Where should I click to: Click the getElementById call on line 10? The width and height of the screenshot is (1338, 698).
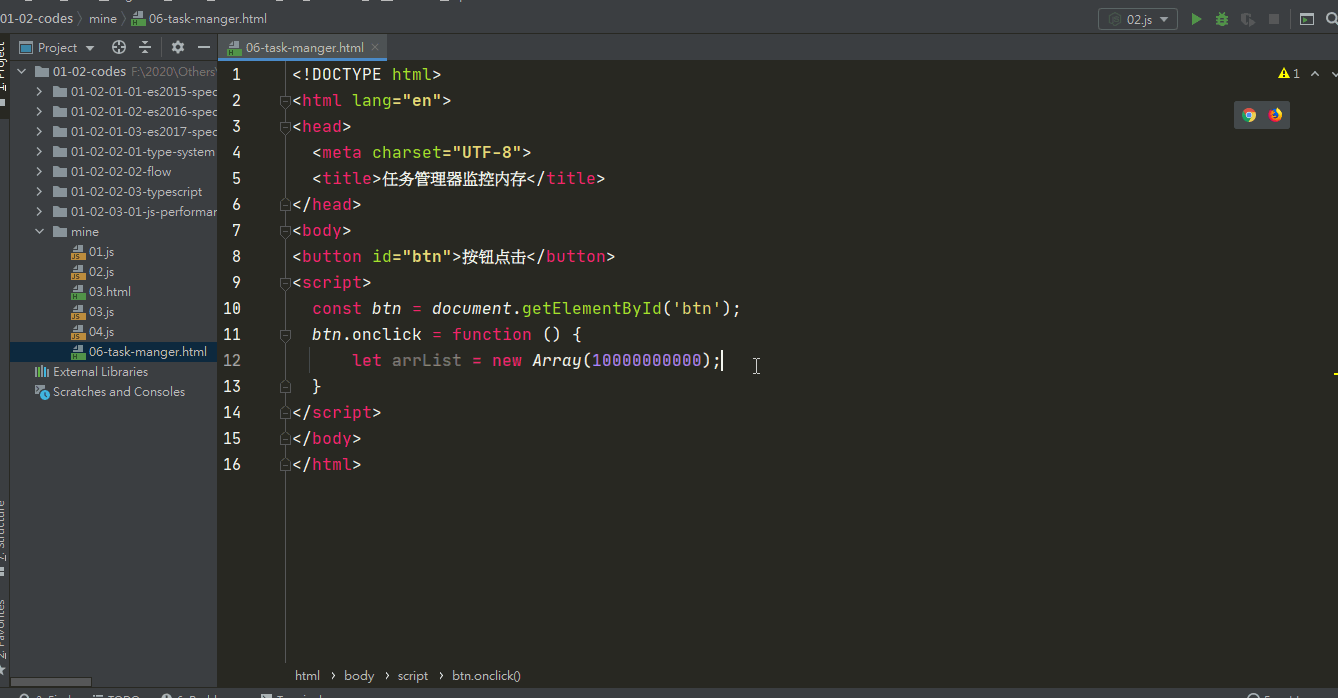[592, 308]
